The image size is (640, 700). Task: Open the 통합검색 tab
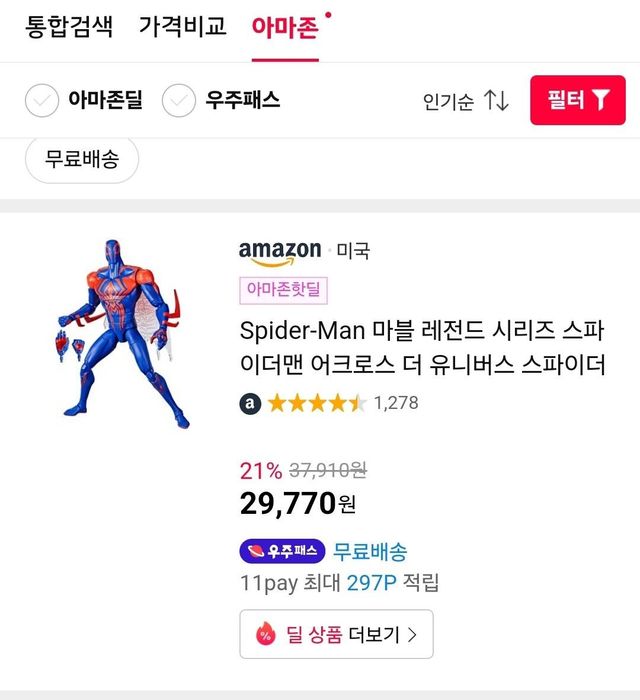tap(72, 27)
